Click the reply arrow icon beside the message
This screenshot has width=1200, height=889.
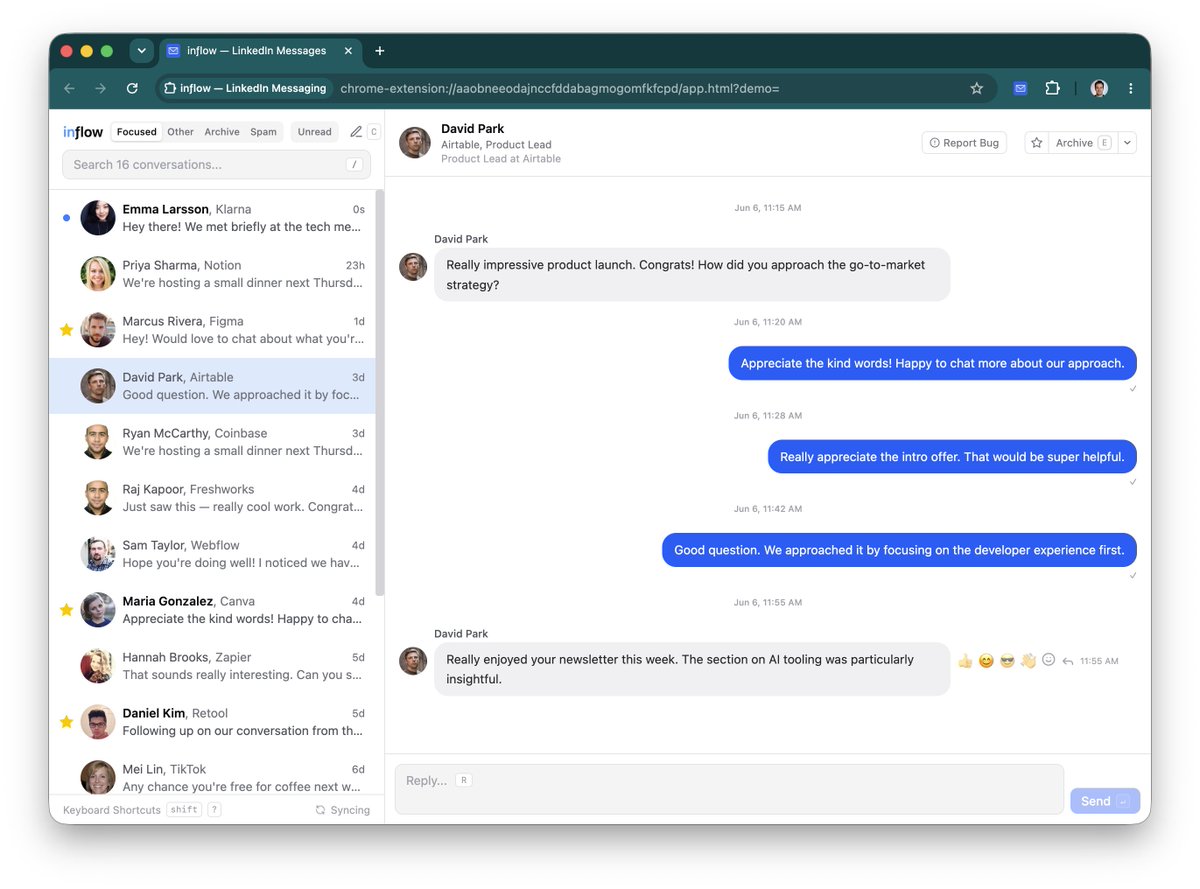pos(1068,661)
